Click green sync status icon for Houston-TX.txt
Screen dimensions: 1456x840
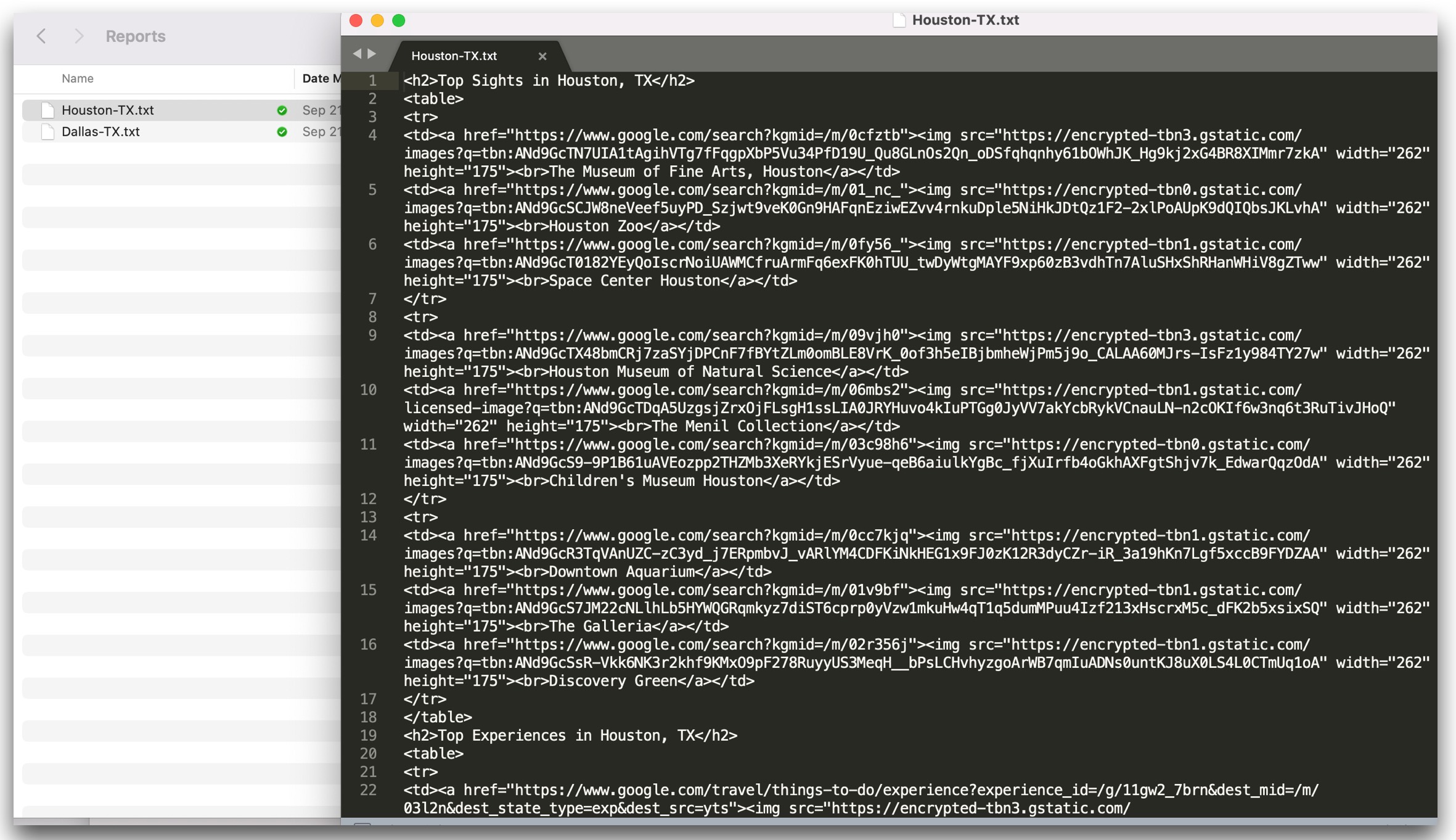(x=282, y=110)
